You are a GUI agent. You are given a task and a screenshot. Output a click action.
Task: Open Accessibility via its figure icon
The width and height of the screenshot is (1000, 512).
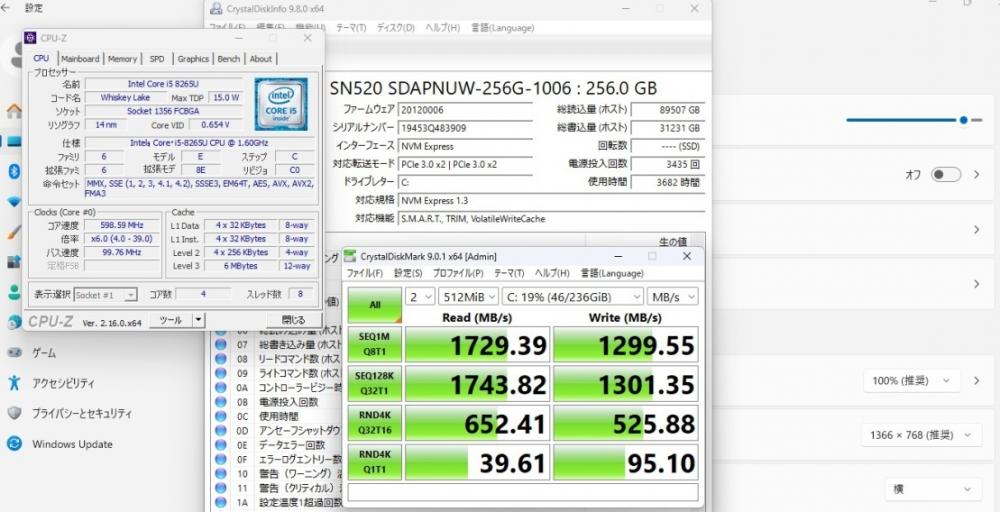[14, 383]
